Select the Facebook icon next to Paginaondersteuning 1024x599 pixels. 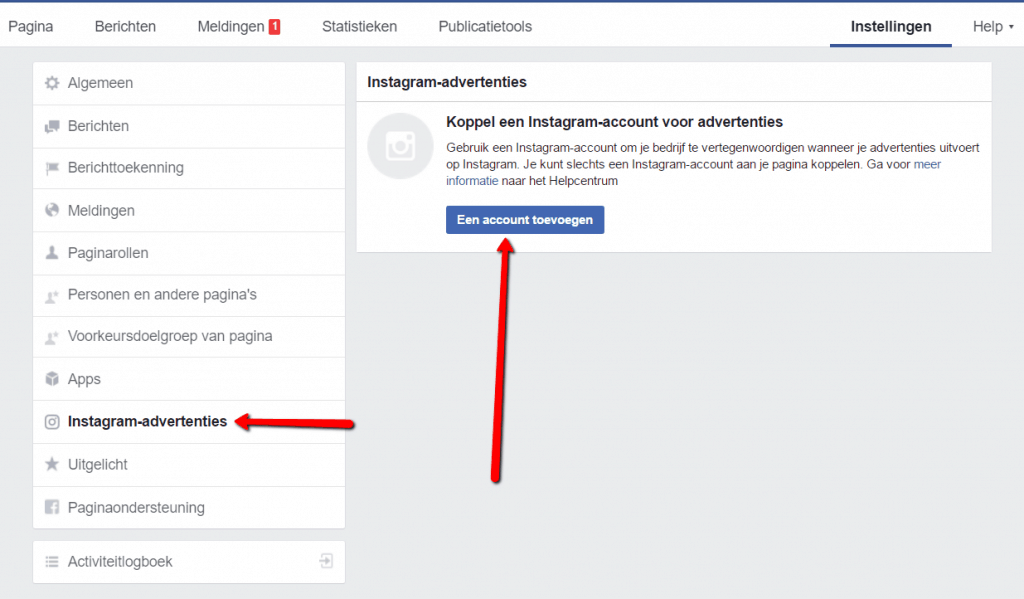(x=51, y=507)
